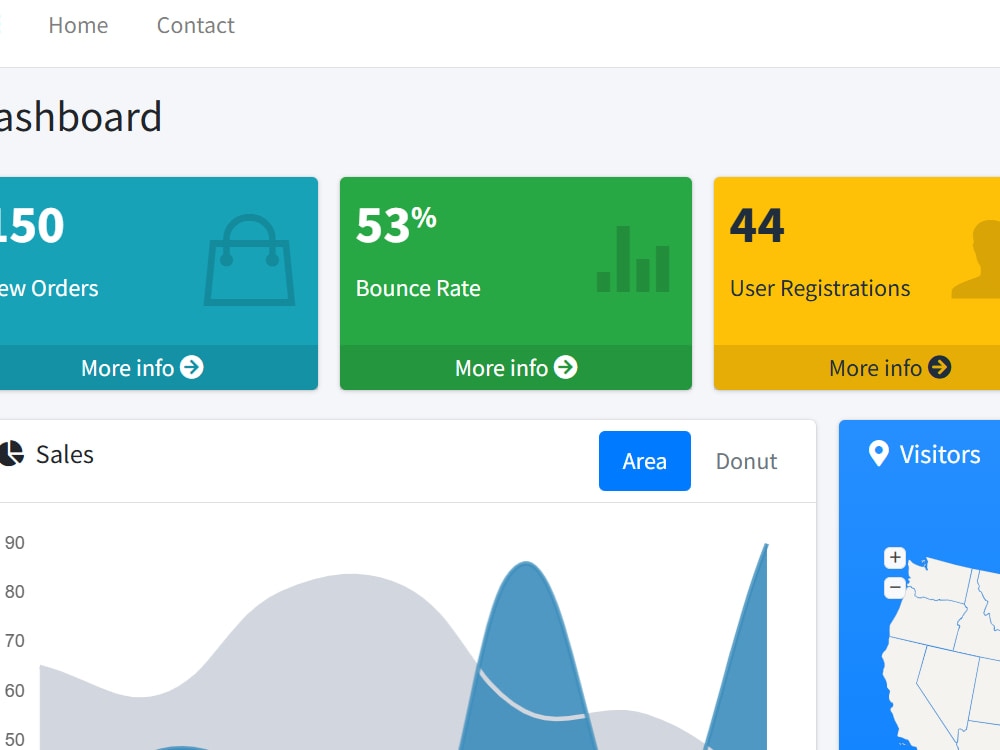Click the 80 axis label on chart
Screen dimensions: 1000x750
coord(15,592)
